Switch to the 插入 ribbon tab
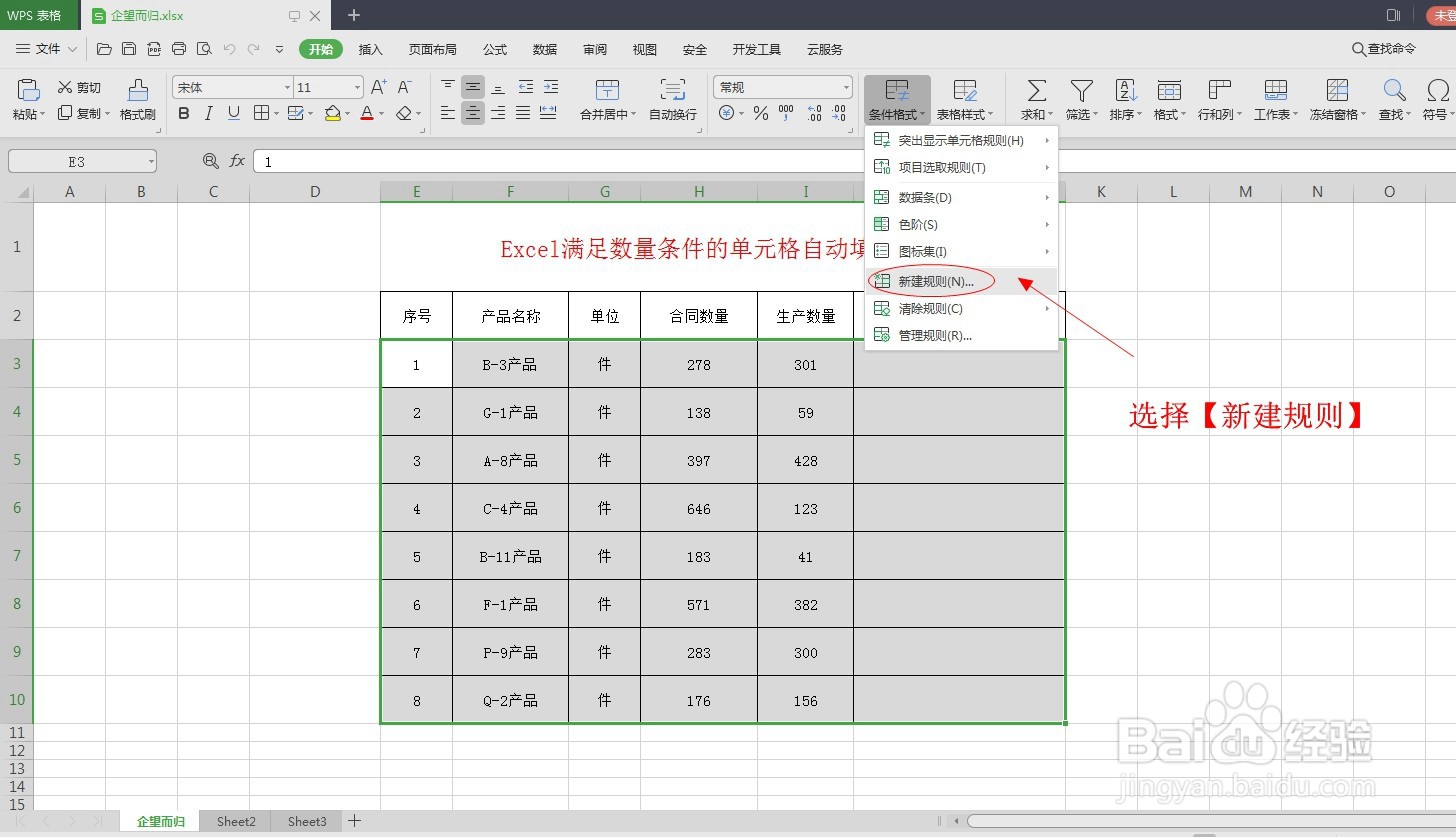 (x=371, y=49)
